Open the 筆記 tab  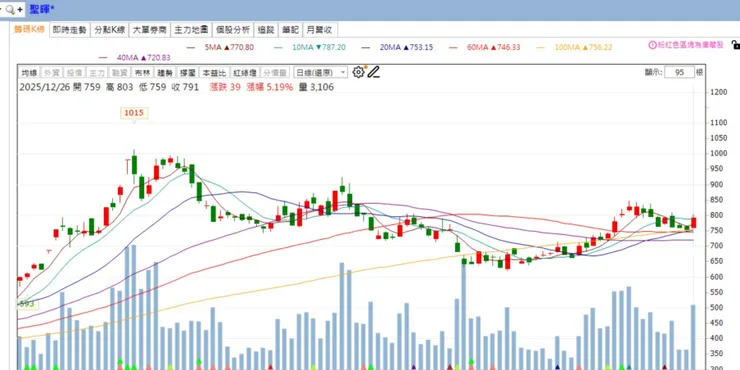pos(290,30)
